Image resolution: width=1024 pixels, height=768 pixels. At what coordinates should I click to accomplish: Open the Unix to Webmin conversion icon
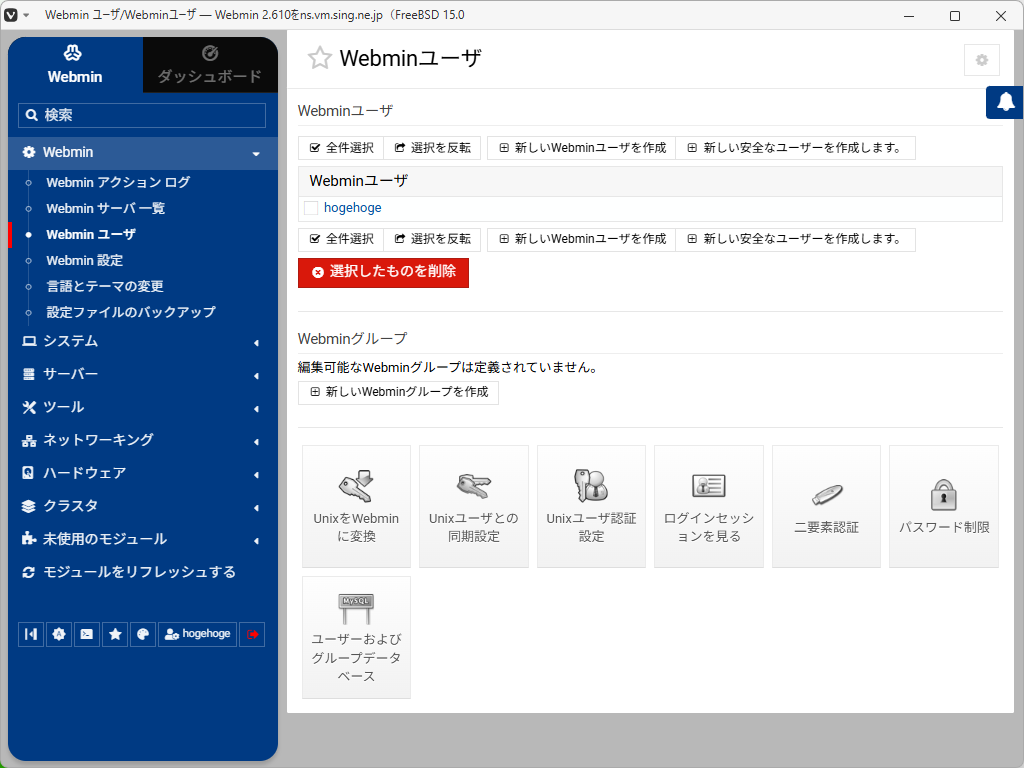click(x=356, y=506)
